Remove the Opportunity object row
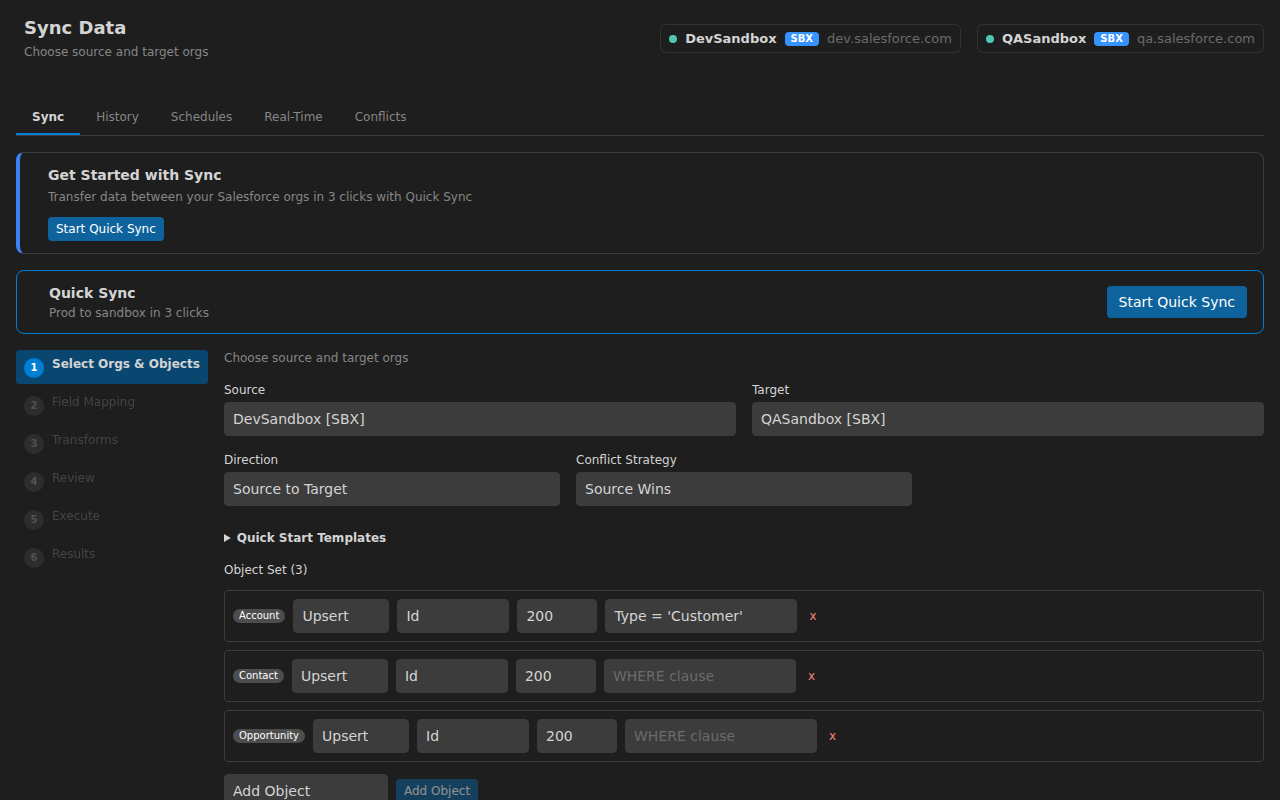The height and width of the screenshot is (800, 1280). (x=832, y=736)
